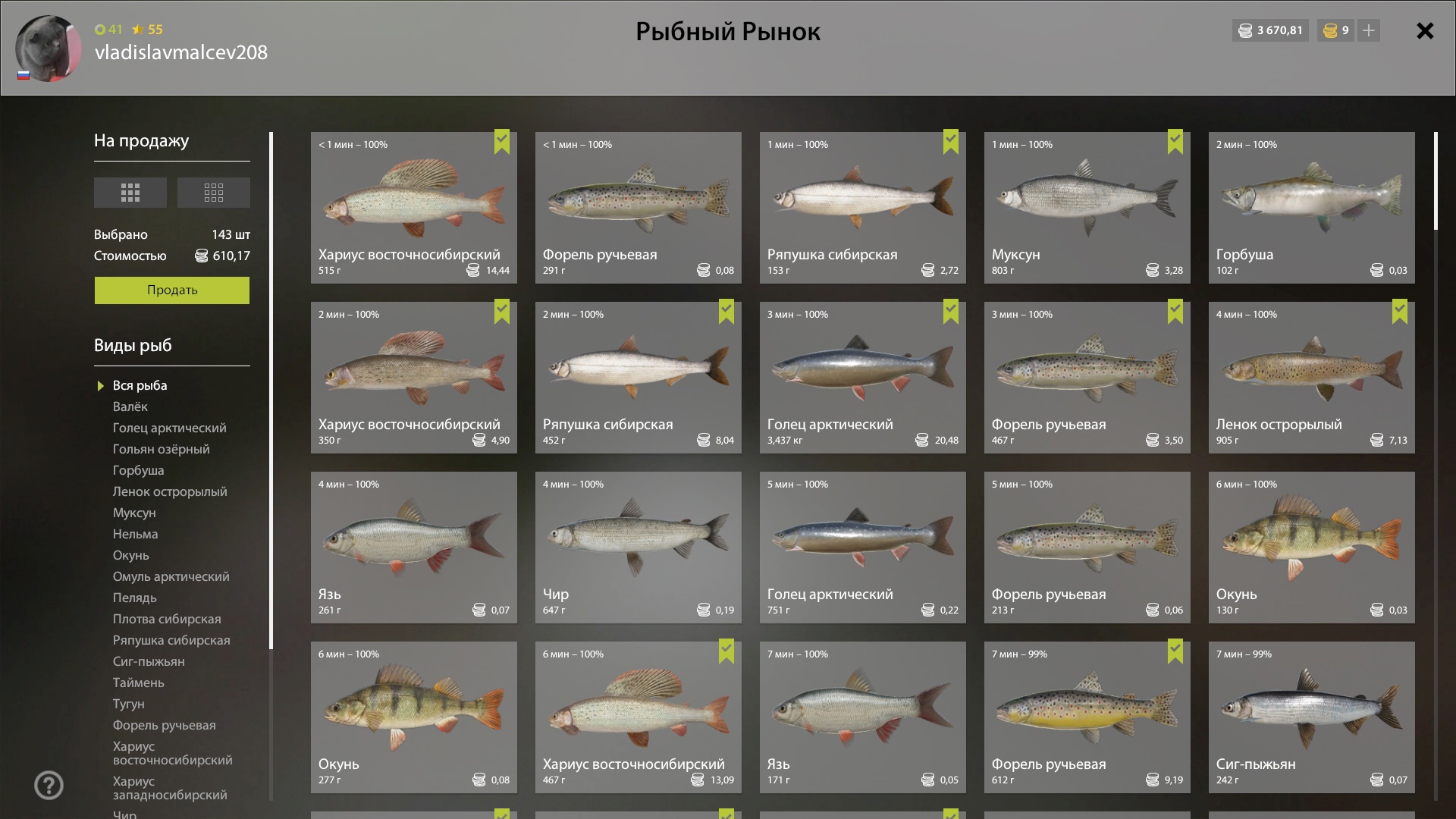Image resolution: width=1456 pixels, height=819 pixels.
Task: Choose Окунь in fish species list
Action: tap(130, 556)
